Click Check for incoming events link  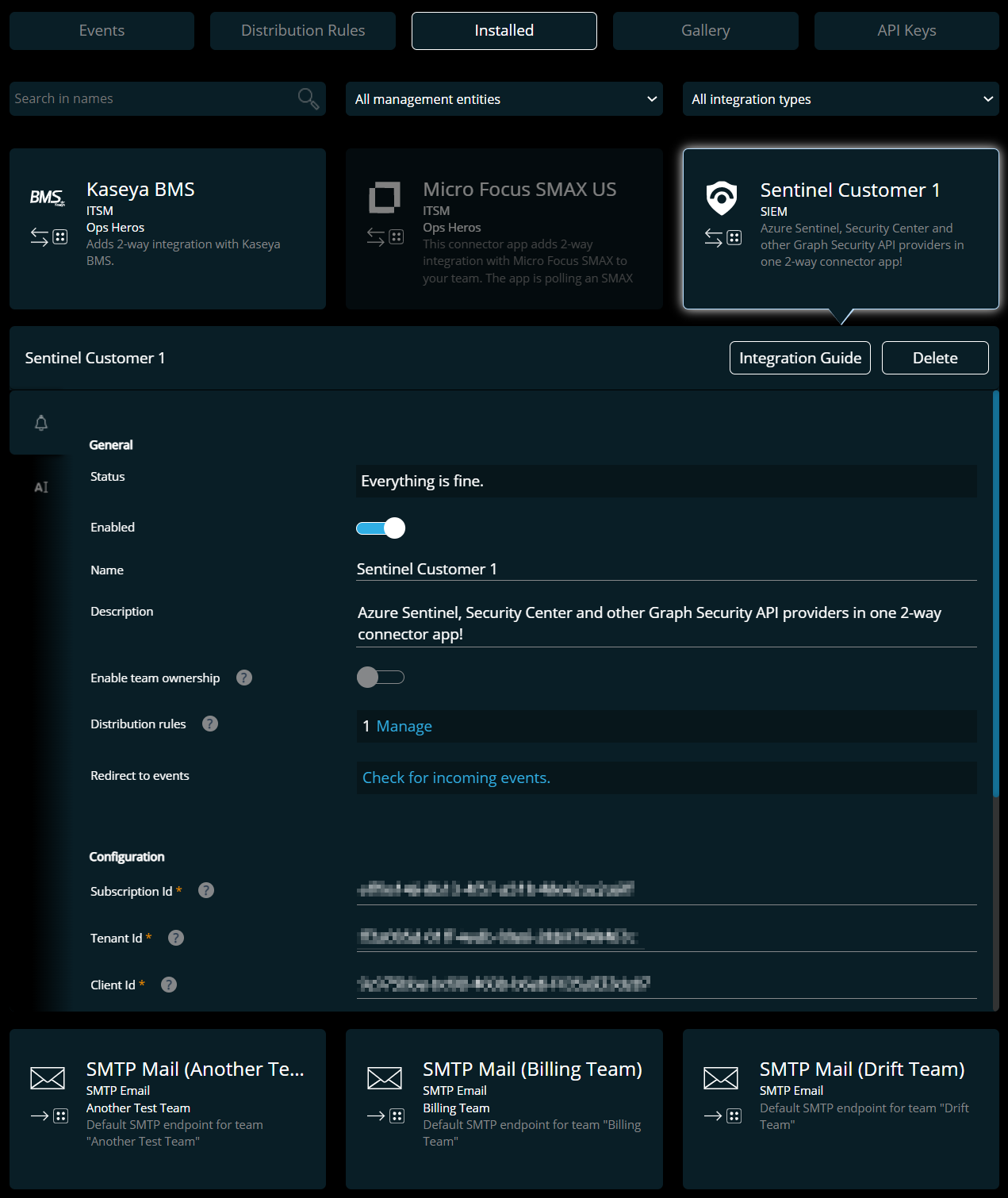pos(456,778)
